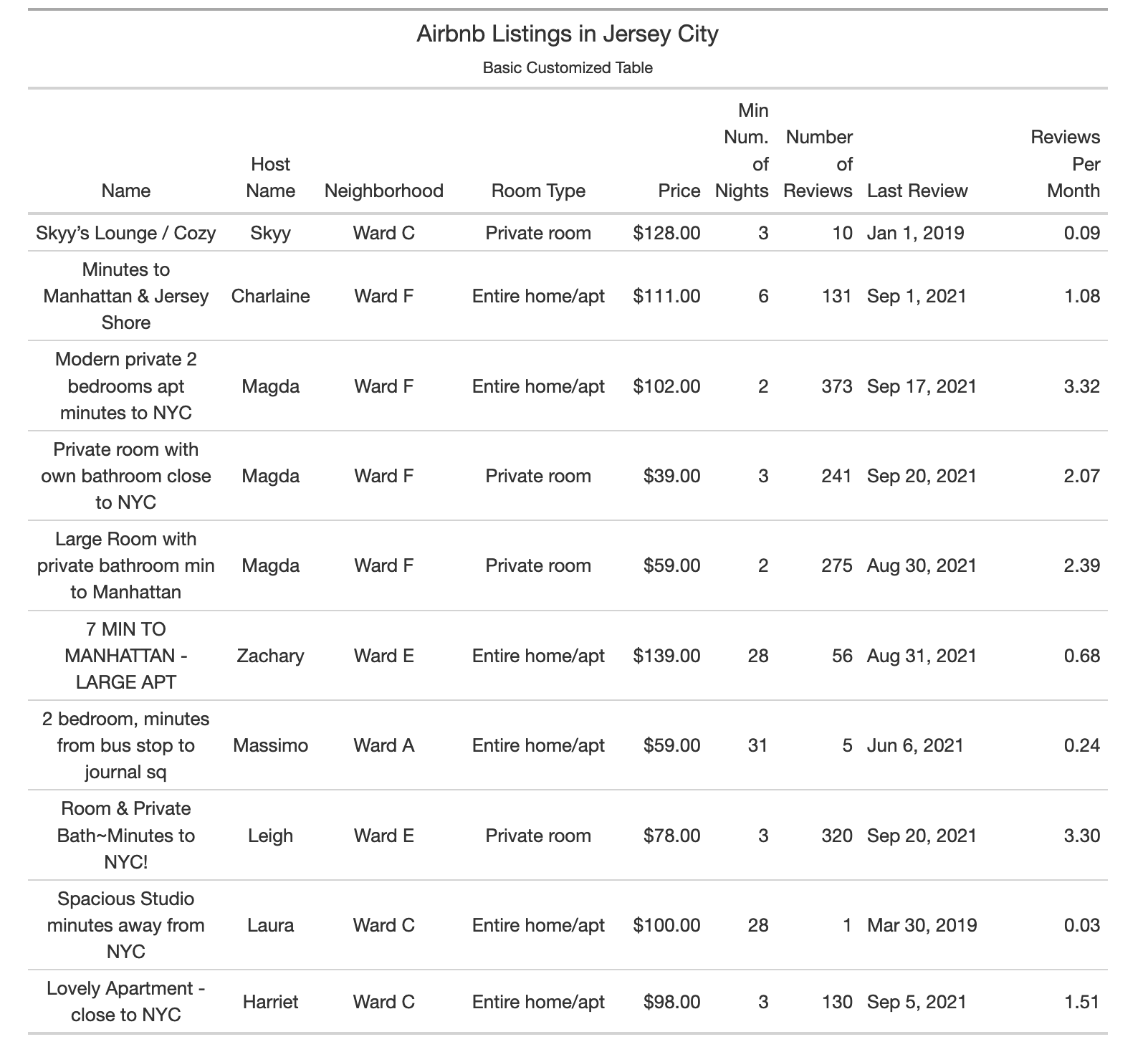The height and width of the screenshot is (1052, 1148).
Task: Select 'Spacious Studio minutes away from NYC' name
Action: 126,925
